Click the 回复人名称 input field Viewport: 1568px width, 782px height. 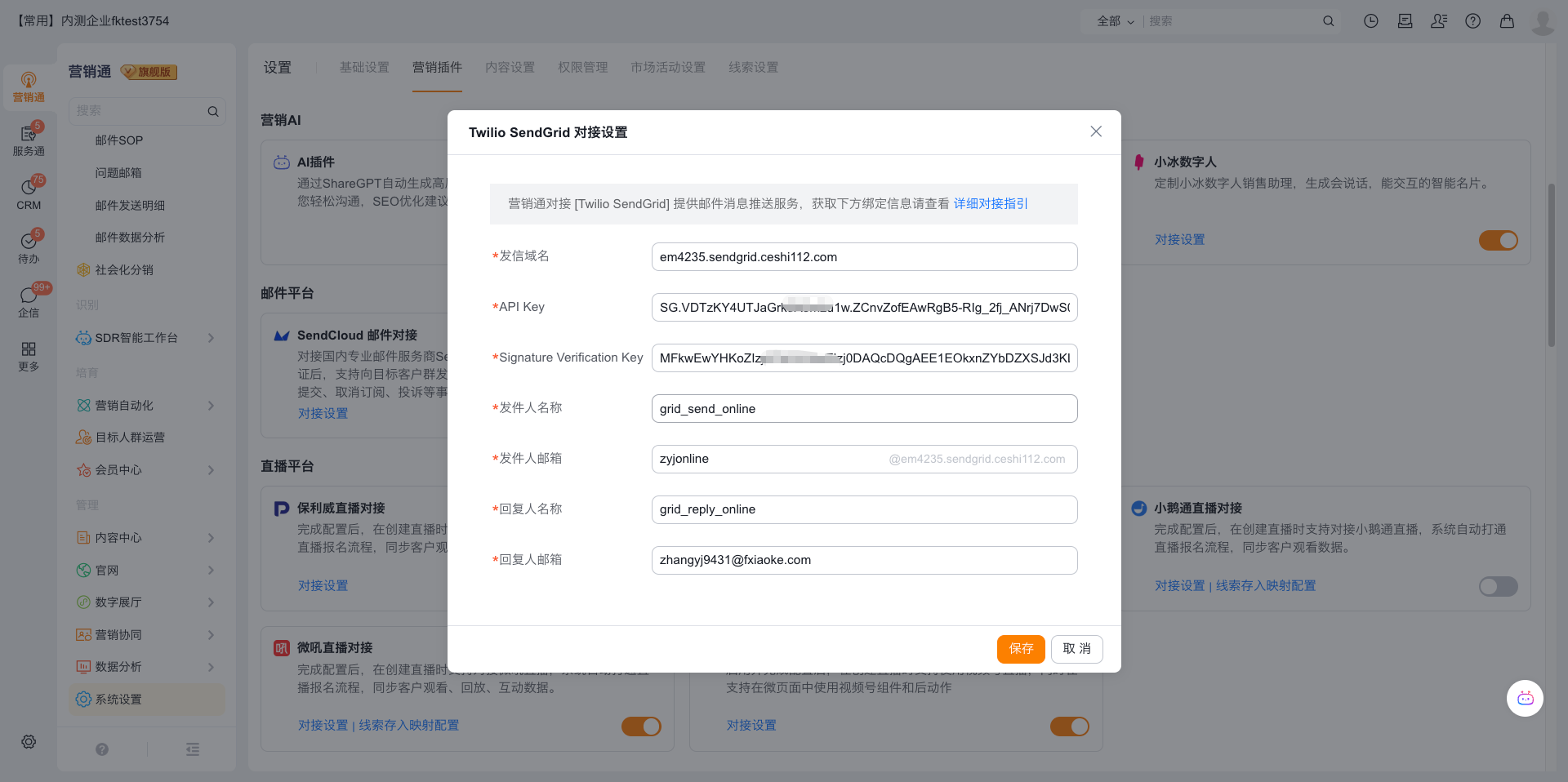click(864, 509)
